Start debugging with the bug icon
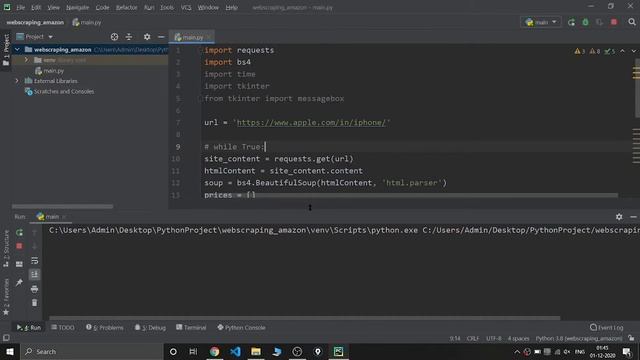This screenshot has width=640, height=360. 585,22
